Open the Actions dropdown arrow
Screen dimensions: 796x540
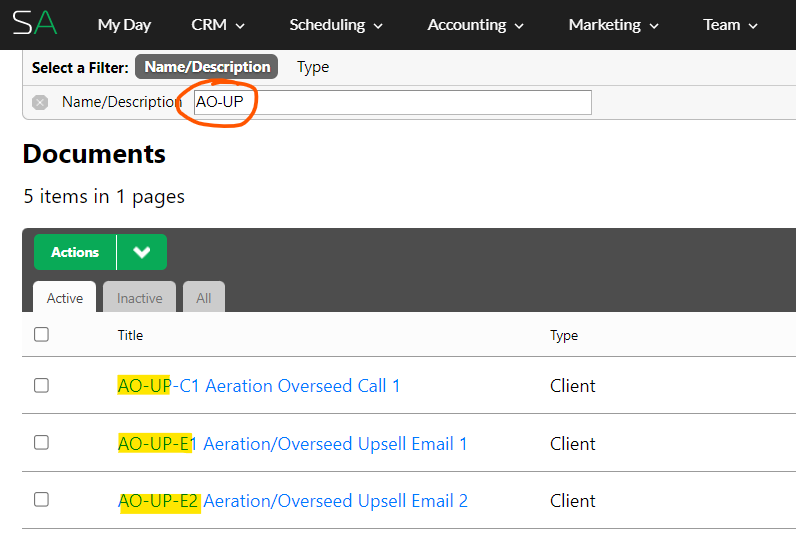tap(142, 252)
